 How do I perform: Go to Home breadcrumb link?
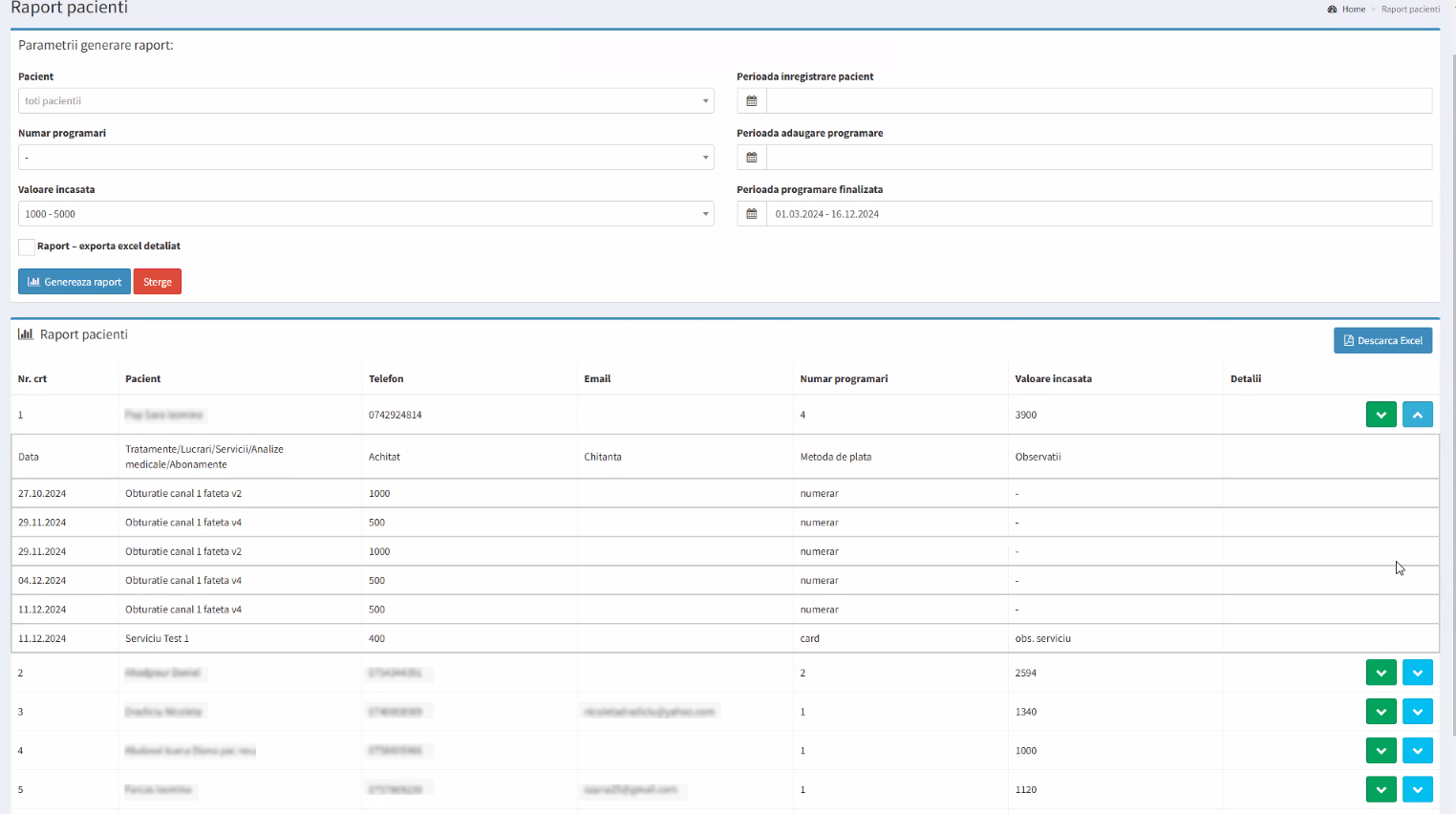(x=1353, y=10)
